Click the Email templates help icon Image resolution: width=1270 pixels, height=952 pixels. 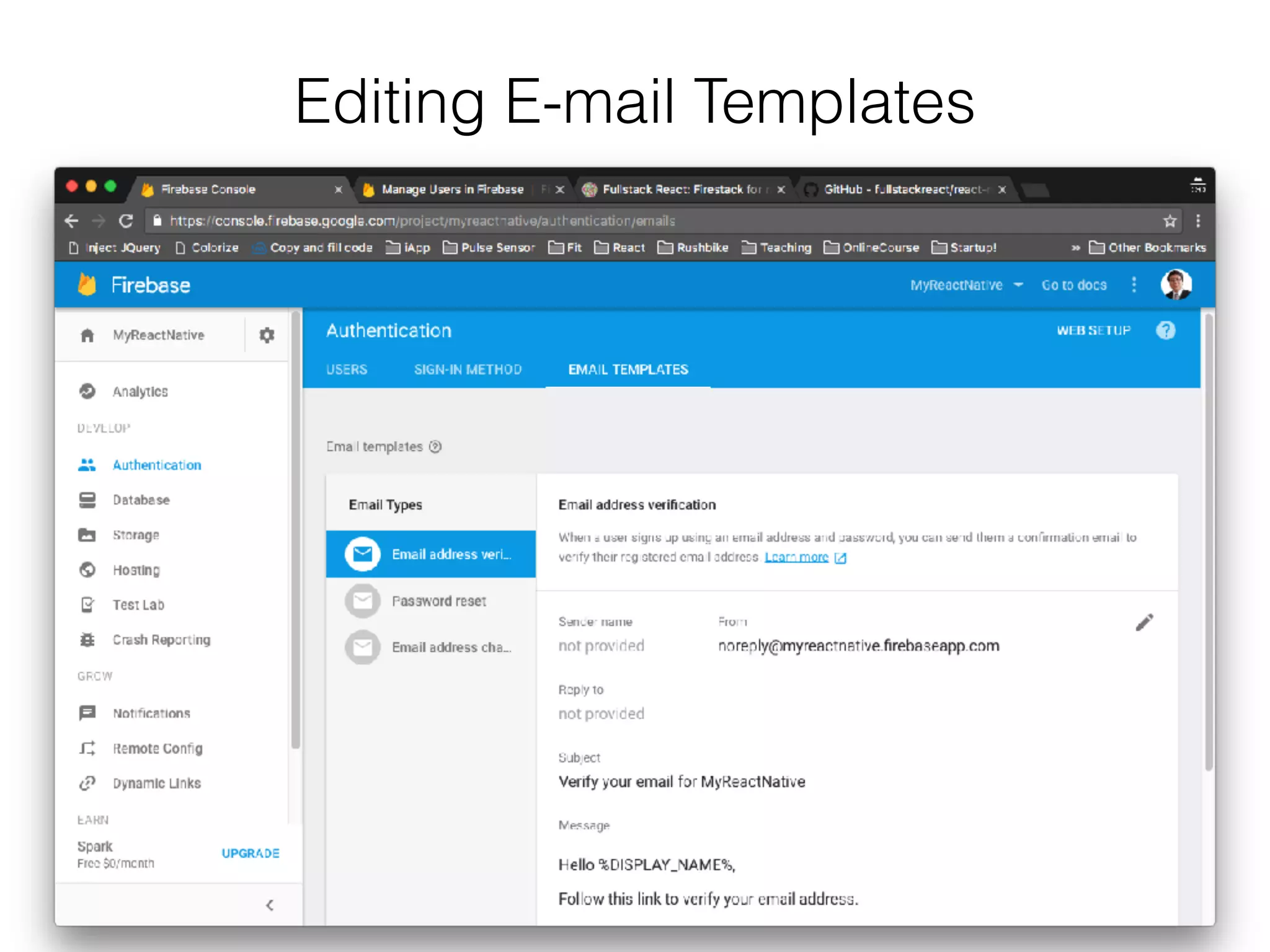[x=435, y=447]
